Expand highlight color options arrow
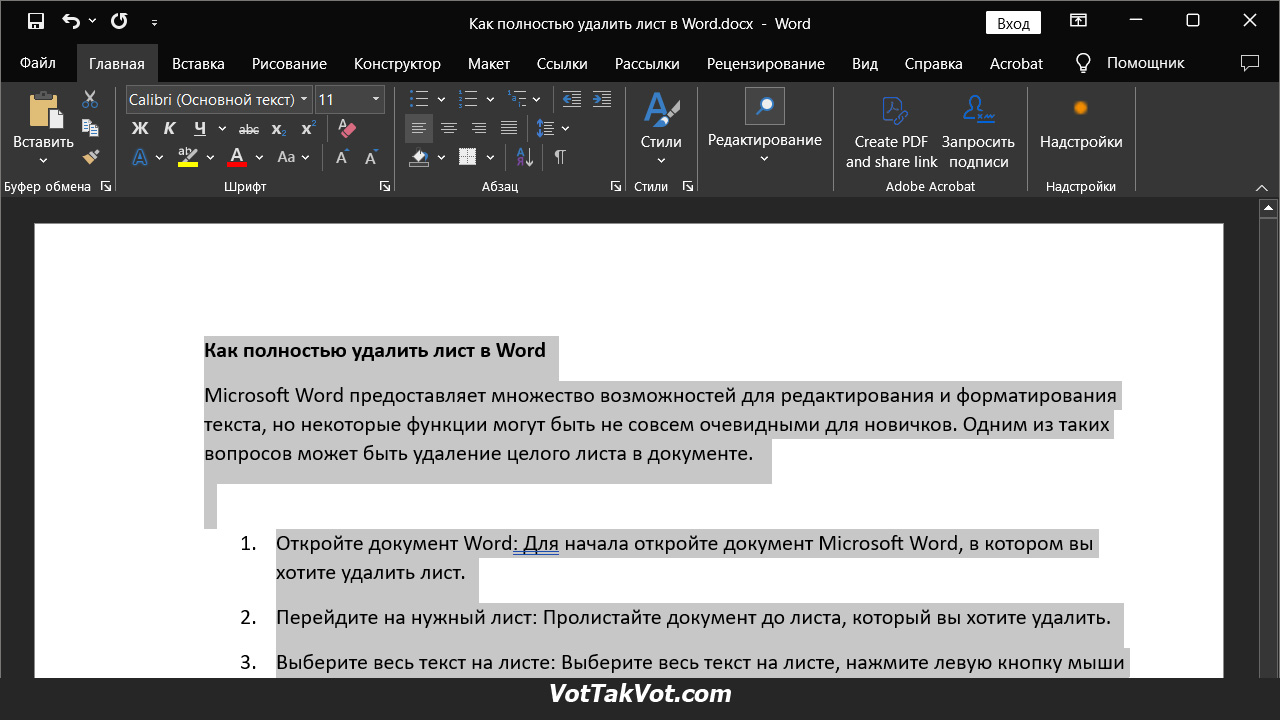This screenshot has width=1280, height=720. point(210,157)
